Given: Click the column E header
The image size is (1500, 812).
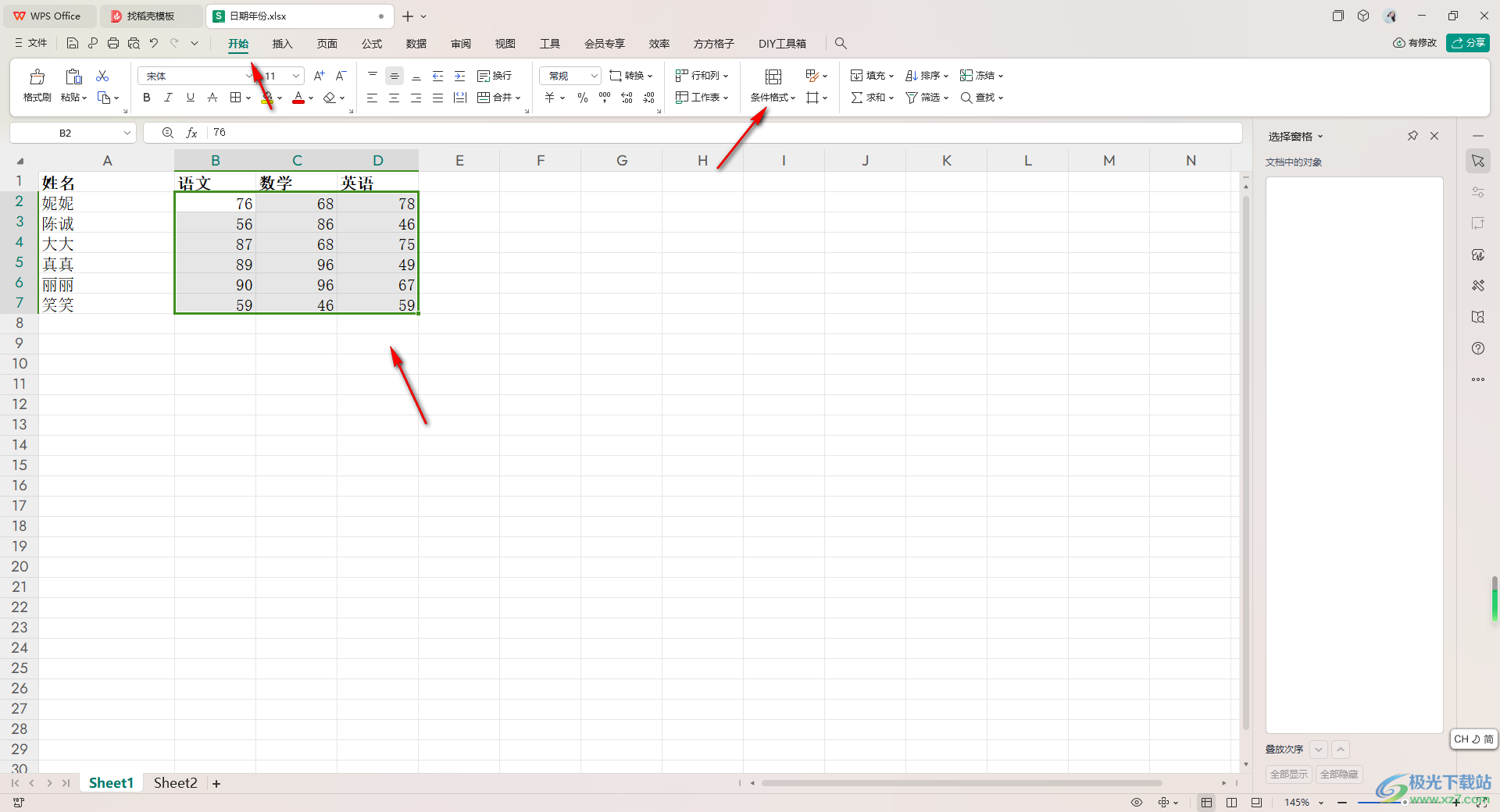Looking at the screenshot, I should coord(459,160).
